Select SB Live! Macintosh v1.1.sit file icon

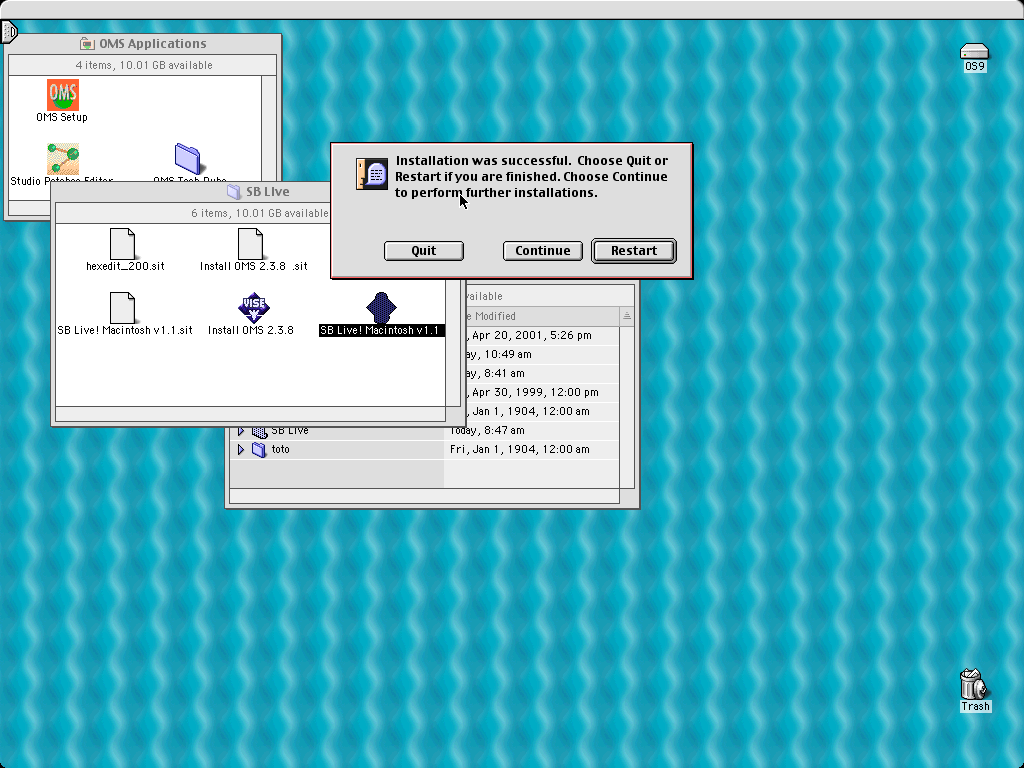tap(122, 308)
